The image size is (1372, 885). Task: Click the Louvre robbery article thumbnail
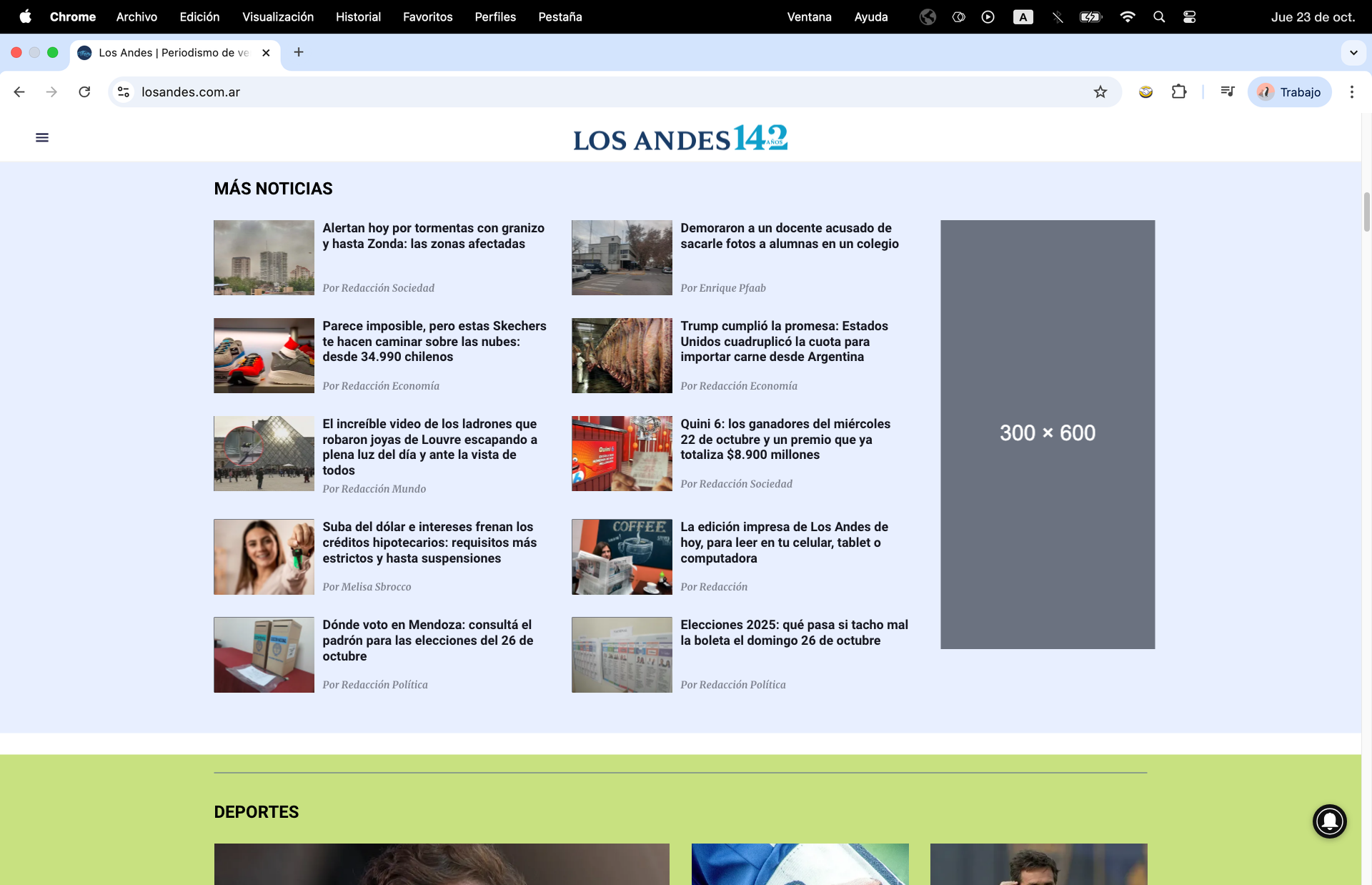click(x=264, y=453)
